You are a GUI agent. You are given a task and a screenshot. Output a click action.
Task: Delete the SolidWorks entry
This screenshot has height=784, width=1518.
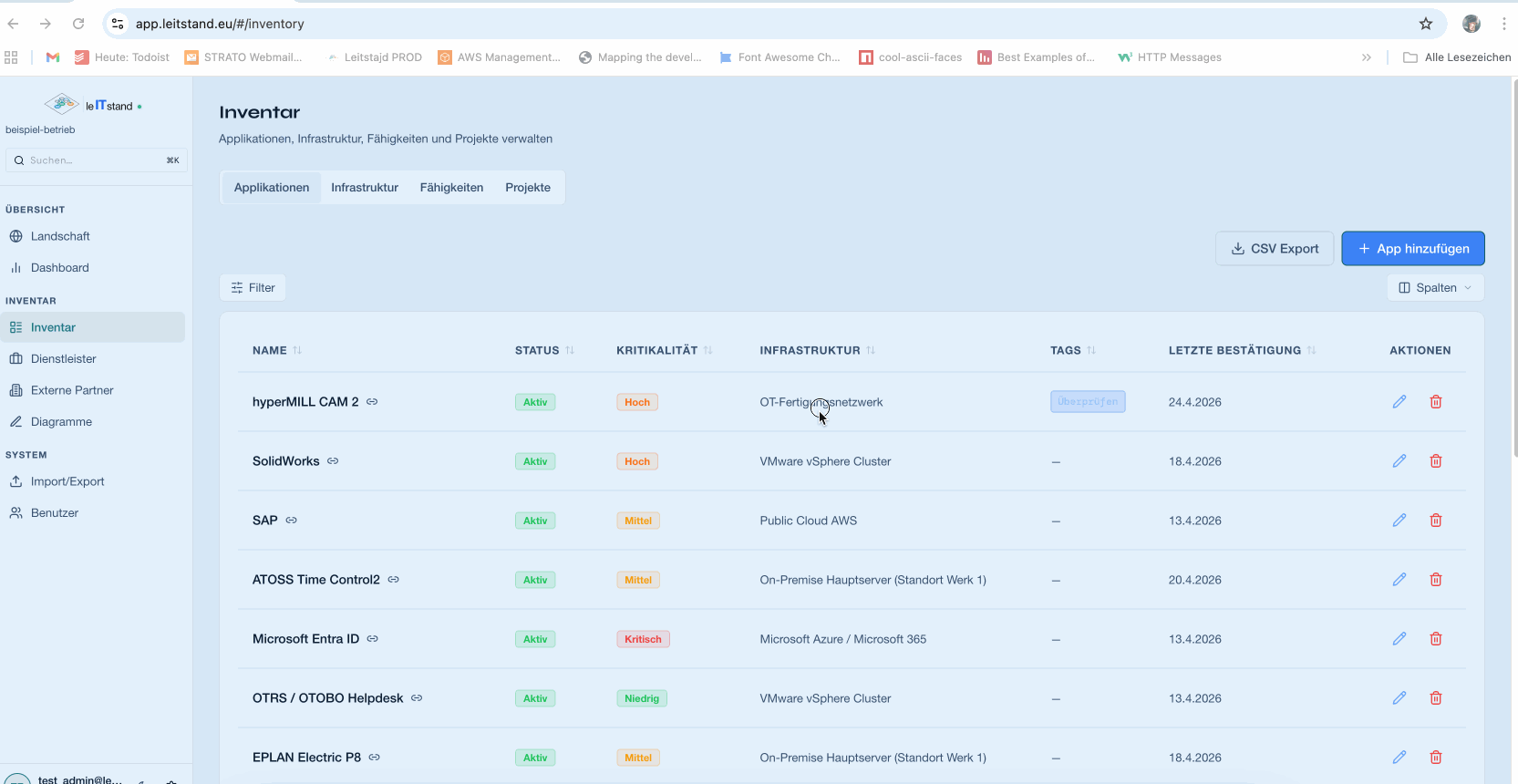(1436, 461)
